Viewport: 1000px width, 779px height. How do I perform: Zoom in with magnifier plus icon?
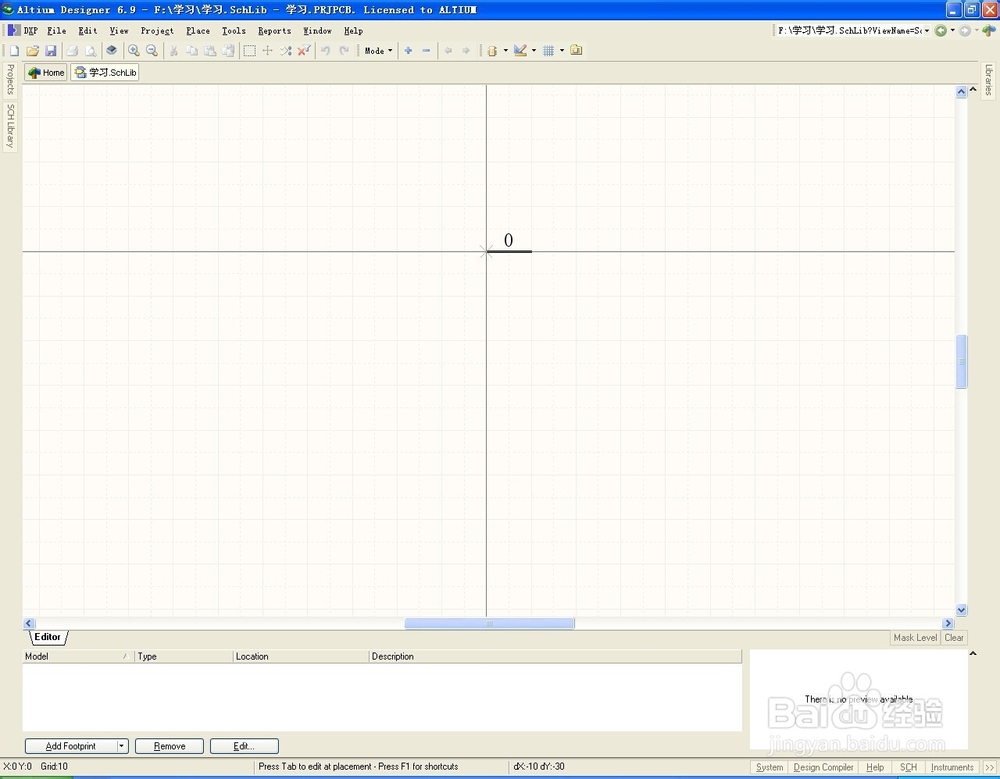[133, 50]
